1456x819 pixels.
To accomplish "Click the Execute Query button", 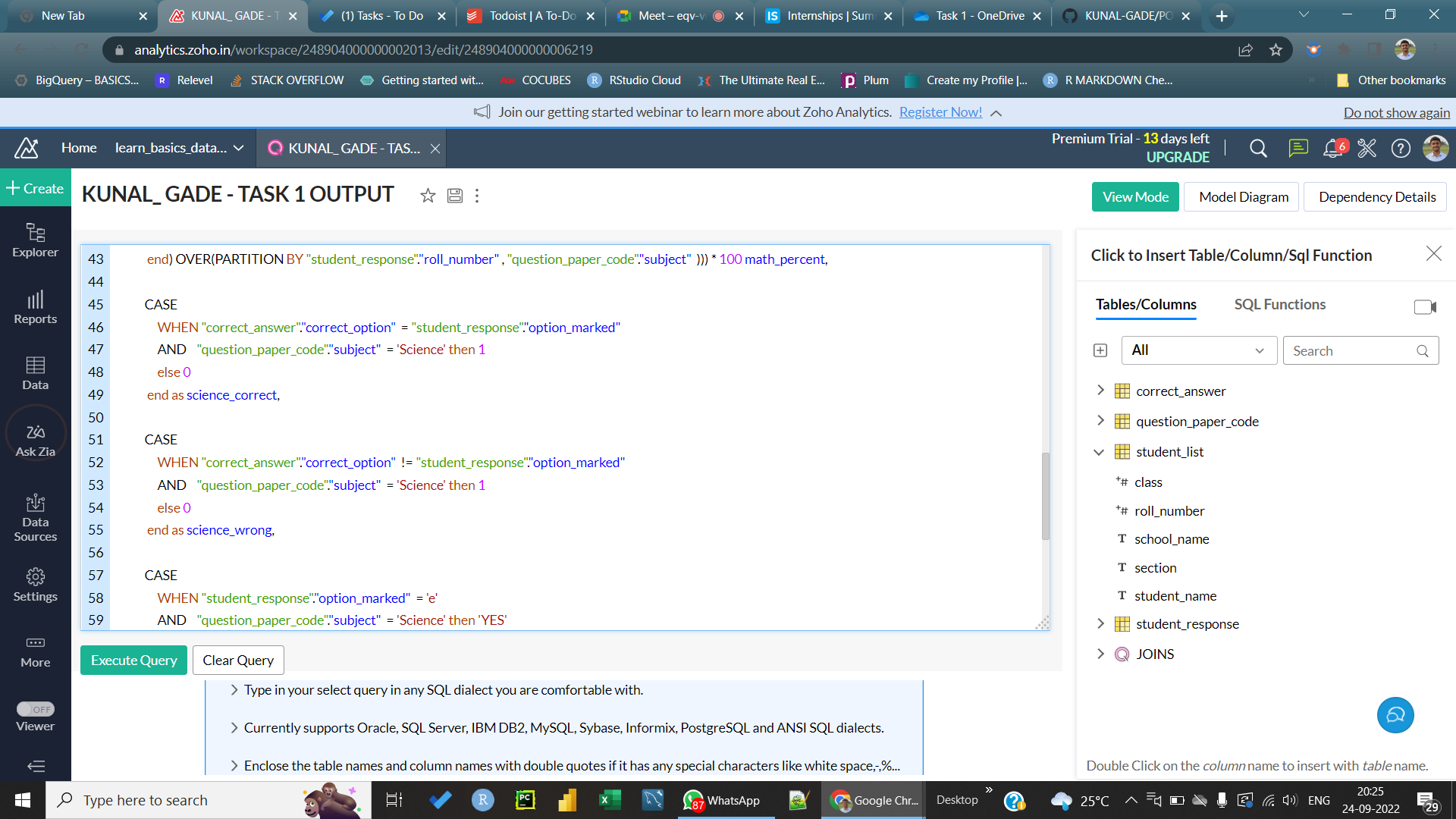I will coord(133,661).
